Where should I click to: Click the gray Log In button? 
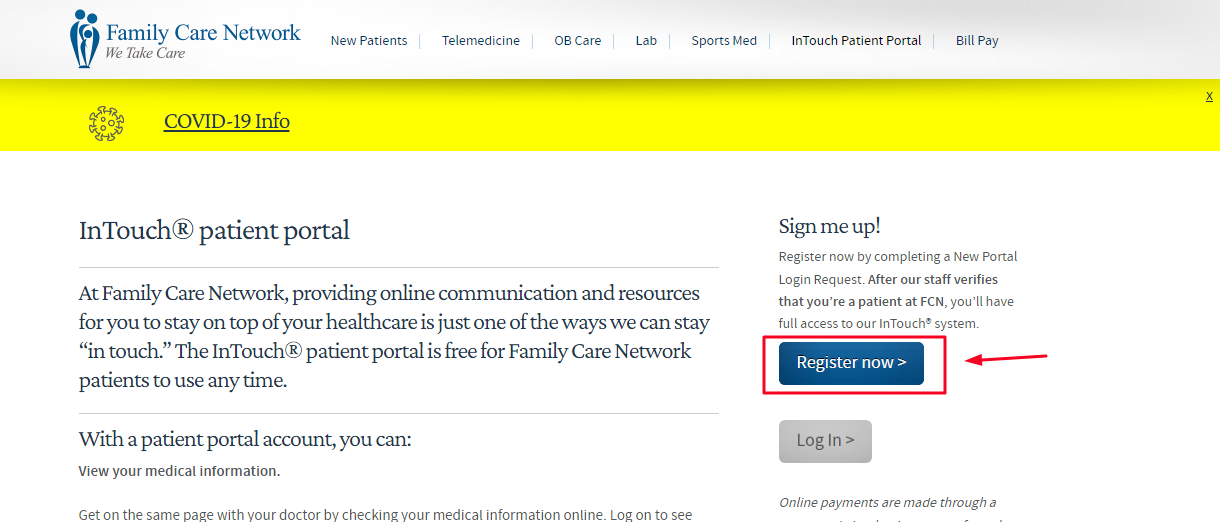pyautogui.click(x=825, y=441)
